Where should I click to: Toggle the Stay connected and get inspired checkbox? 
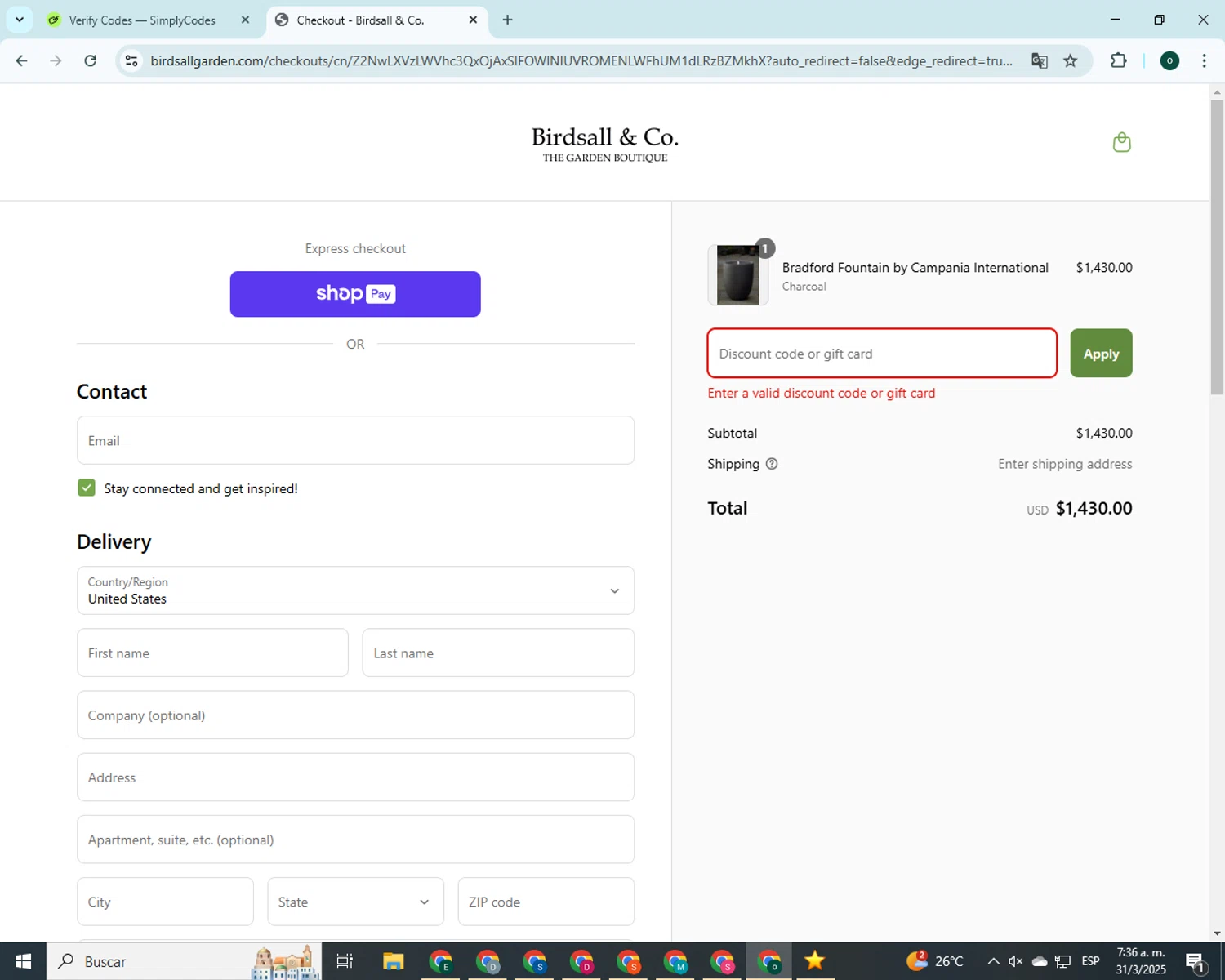(87, 488)
